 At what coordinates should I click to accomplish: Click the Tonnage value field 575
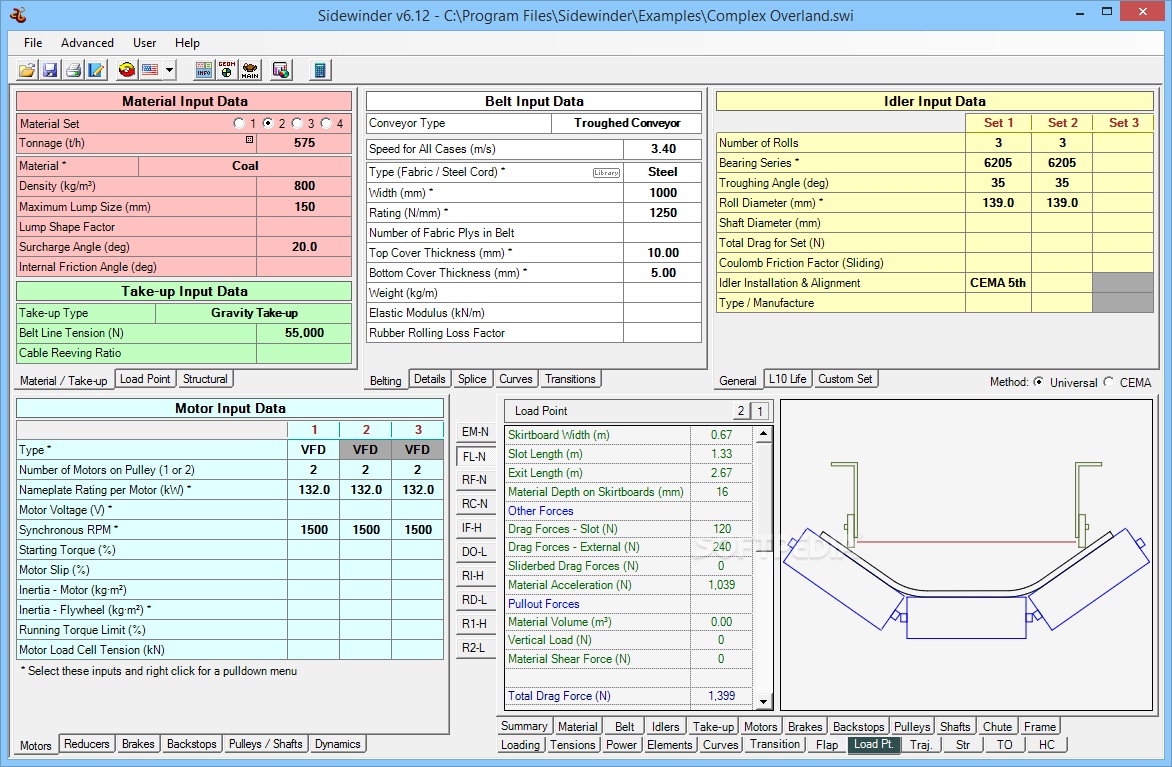[x=304, y=143]
